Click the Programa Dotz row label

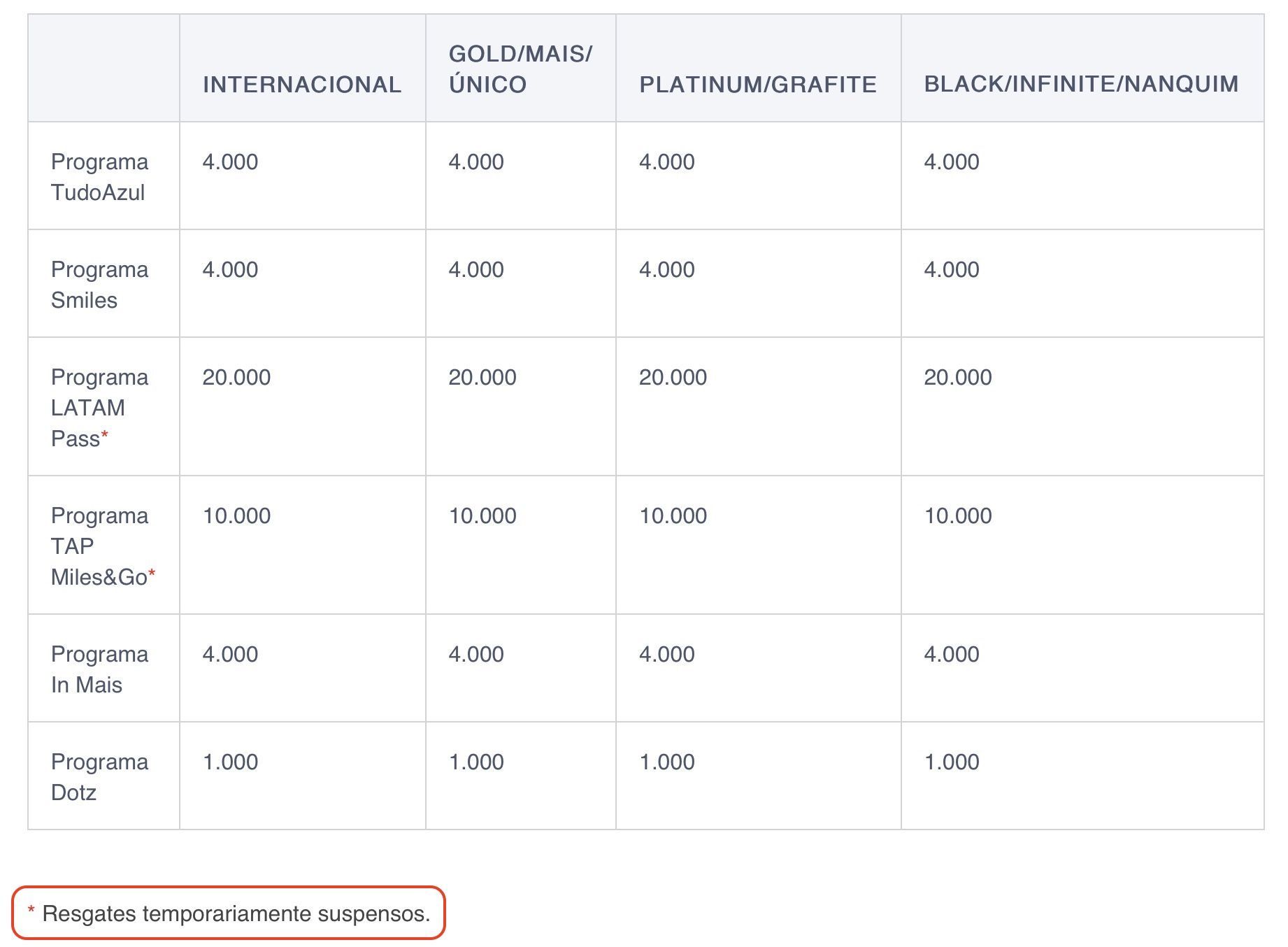[x=99, y=777]
